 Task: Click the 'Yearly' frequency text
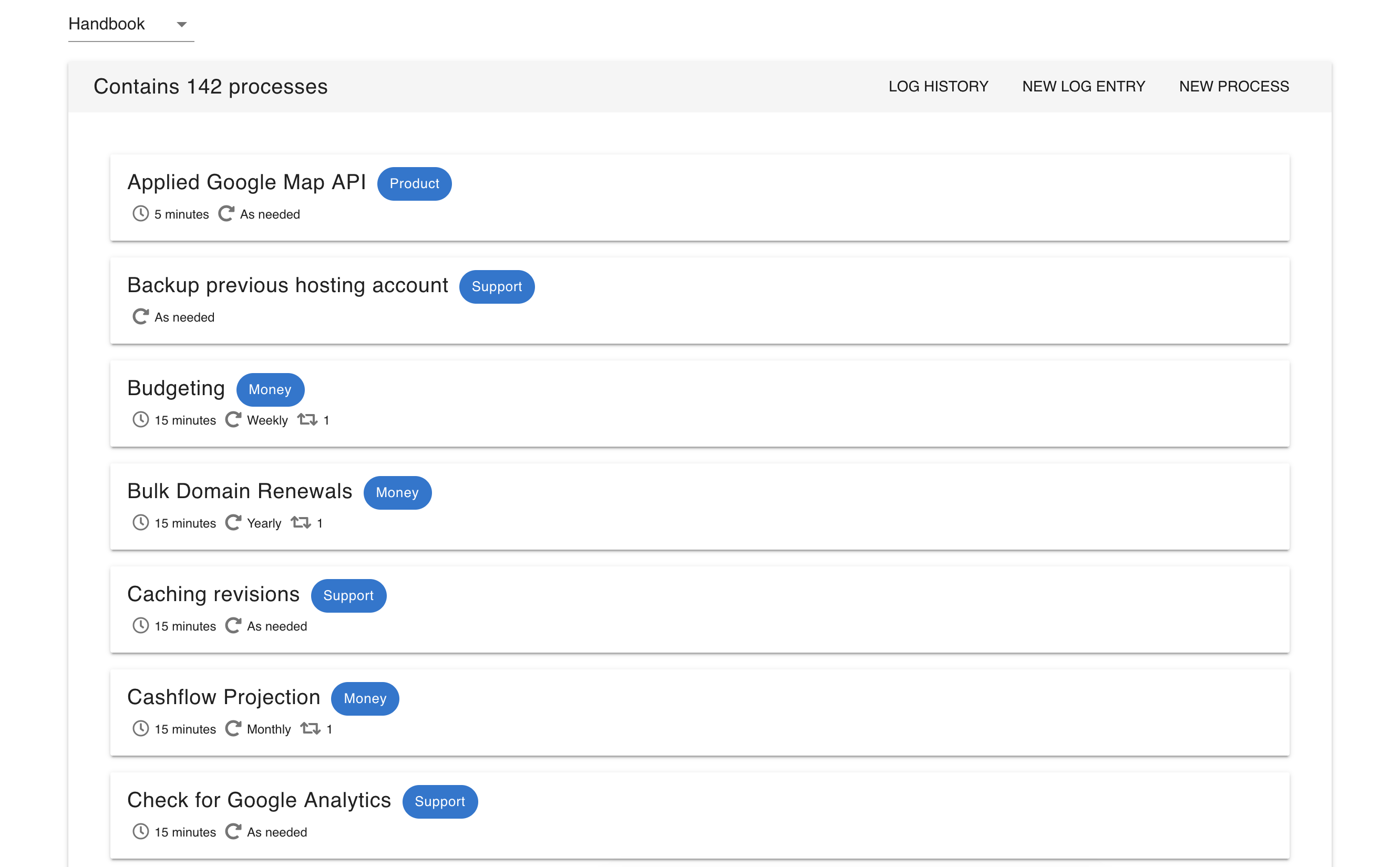pos(264,523)
